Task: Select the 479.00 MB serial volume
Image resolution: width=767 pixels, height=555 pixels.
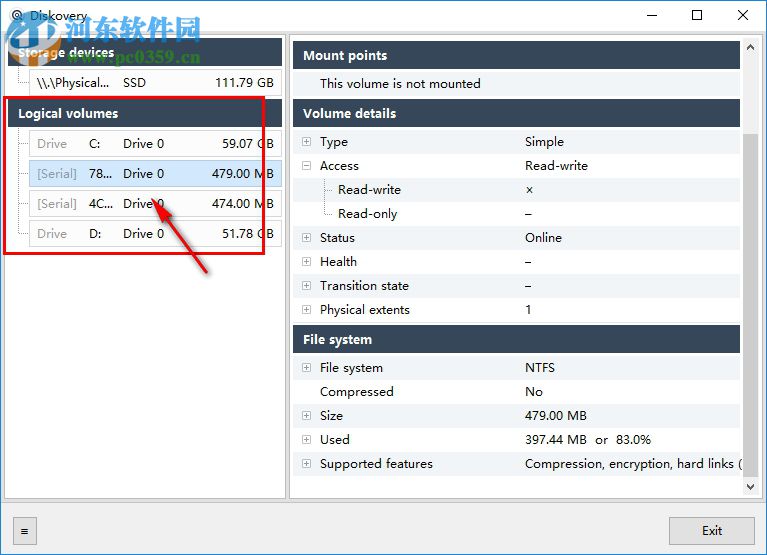Action: (x=155, y=174)
